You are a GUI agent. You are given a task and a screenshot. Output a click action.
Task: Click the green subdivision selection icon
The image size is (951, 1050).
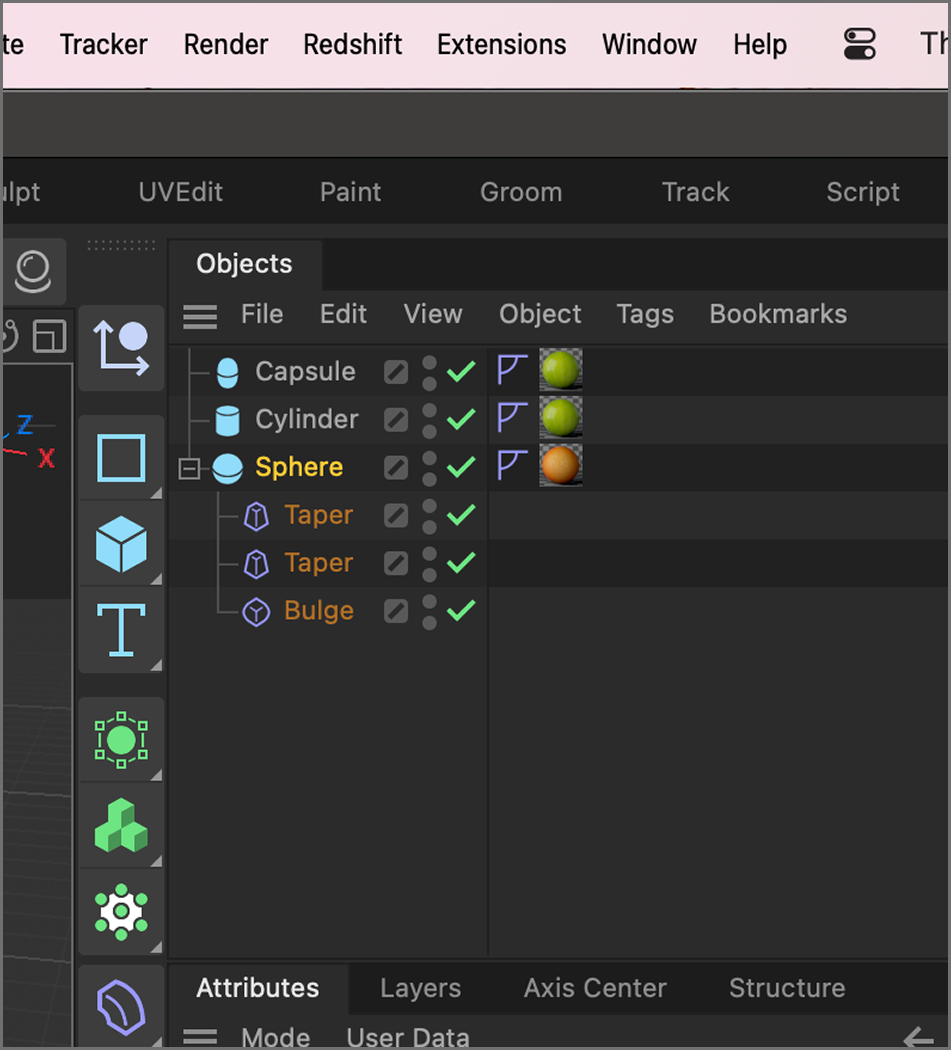click(121, 741)
